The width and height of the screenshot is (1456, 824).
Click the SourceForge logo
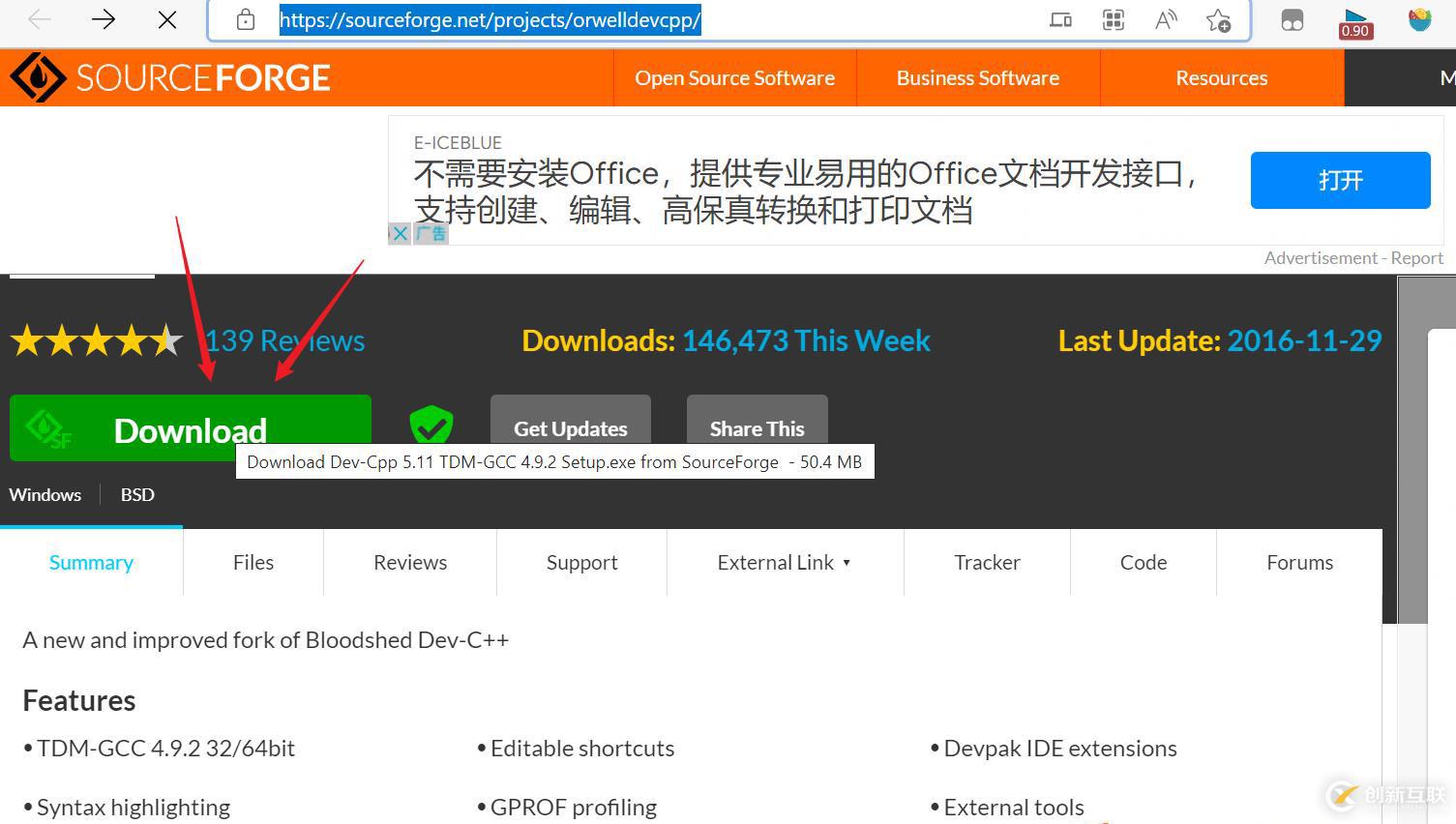pyautogui.click(x=170, y=77)
